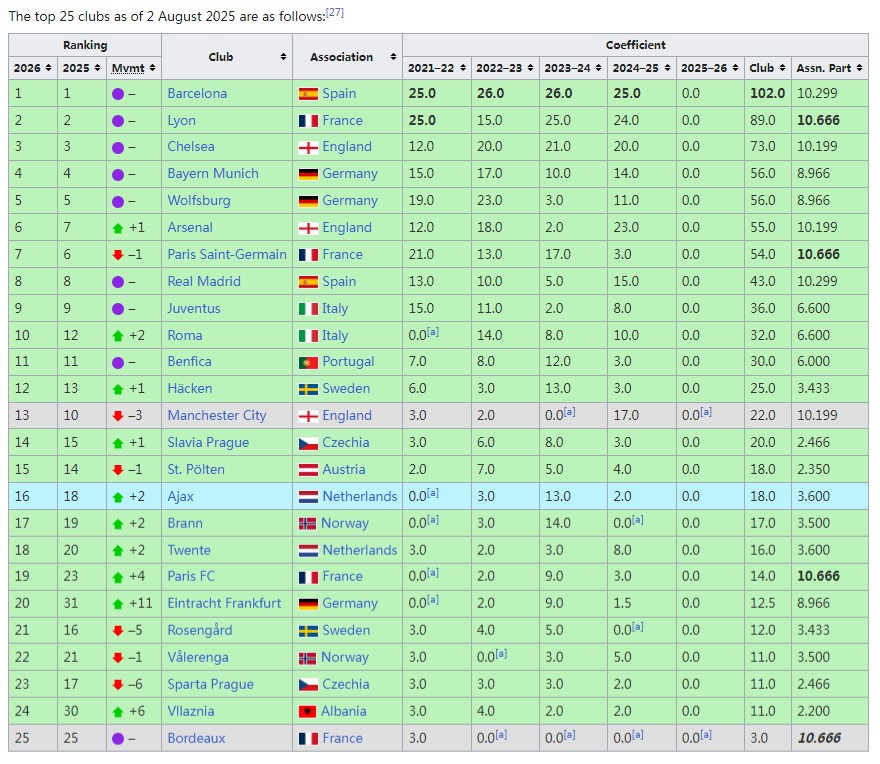Open Albania association link
This screenshot has width=880, height=764.
343,711
